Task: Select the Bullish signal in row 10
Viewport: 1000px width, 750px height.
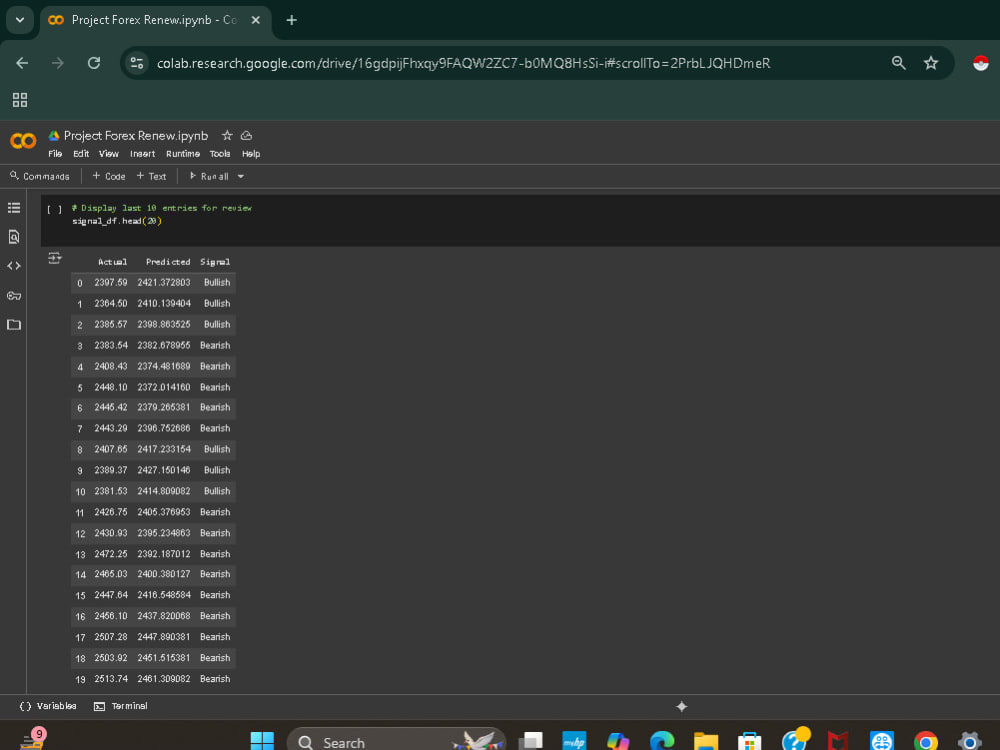Action: [217, 491]
